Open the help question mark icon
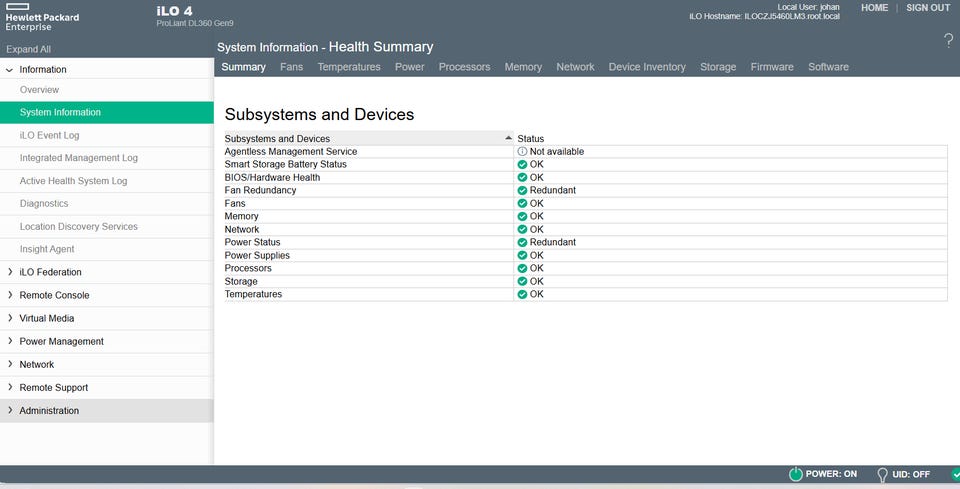This screenshot has width=960, height=489. click(x=948, y=41)
